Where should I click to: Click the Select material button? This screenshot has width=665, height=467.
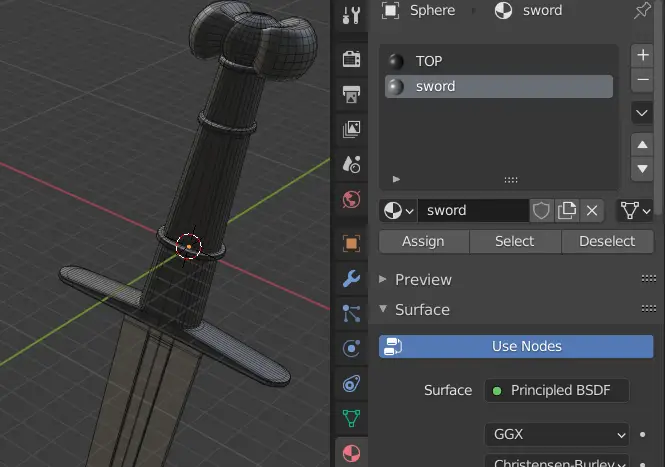pos(515,241)
